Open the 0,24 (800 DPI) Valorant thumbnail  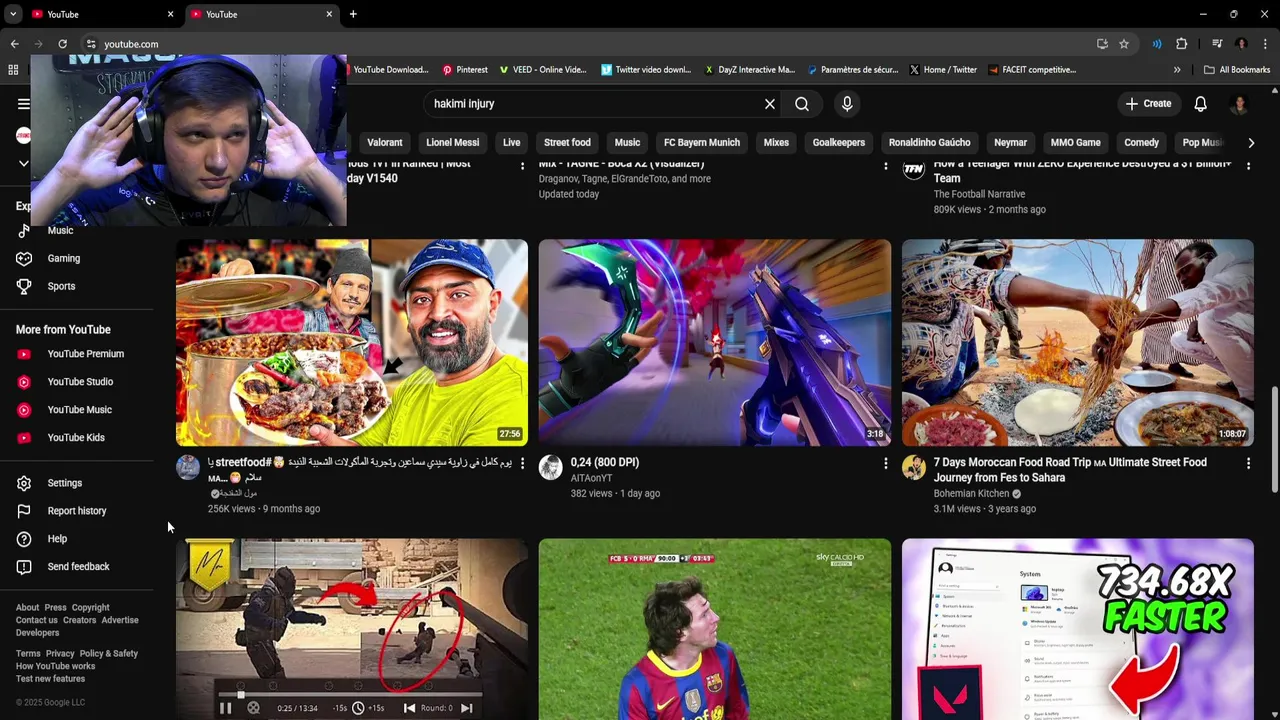(x=715, y=342)
